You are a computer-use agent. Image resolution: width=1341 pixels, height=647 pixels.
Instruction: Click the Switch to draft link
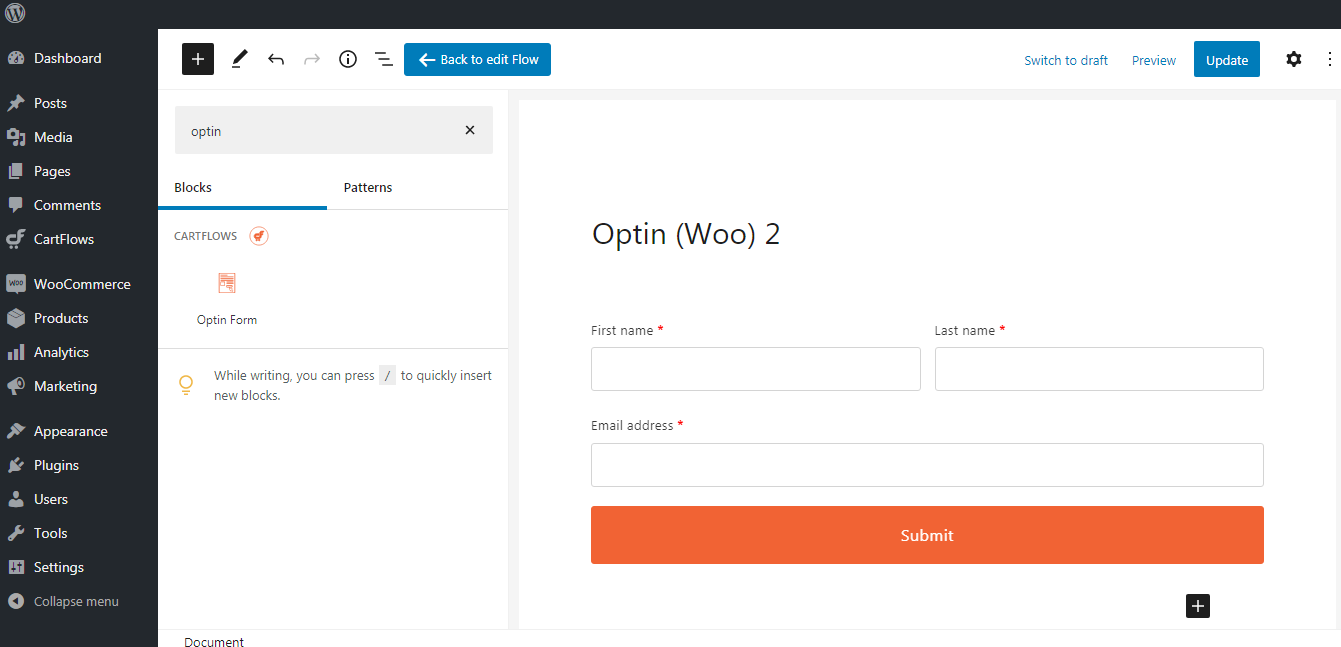1066,60
